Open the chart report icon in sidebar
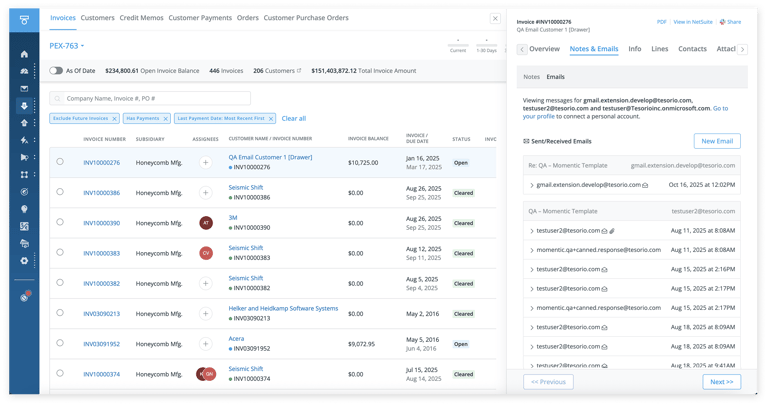Viewport: 768px width, 406px height. pyautogui.click(x=24, y=226)
